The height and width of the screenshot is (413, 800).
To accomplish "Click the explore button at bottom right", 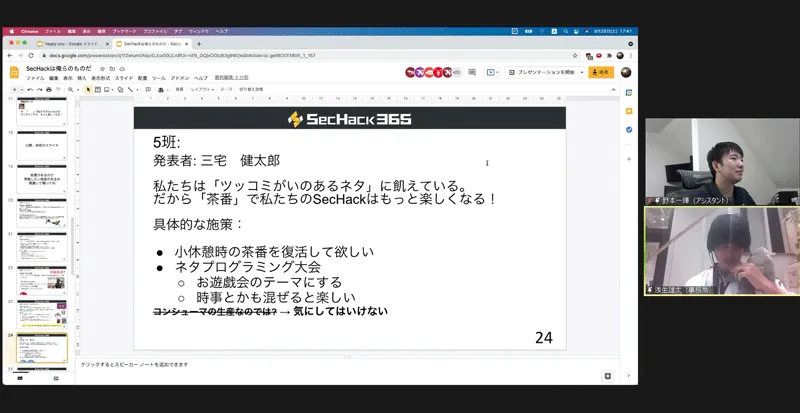I will (608, 376).
